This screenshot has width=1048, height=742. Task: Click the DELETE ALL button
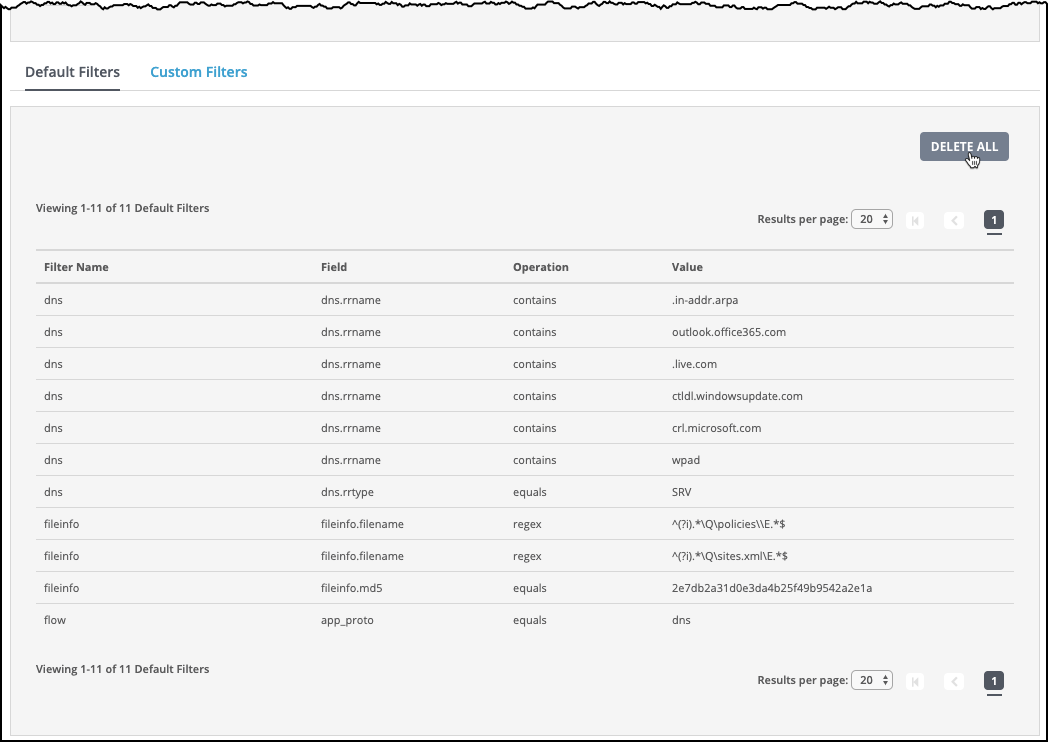pyautogui.click(x=964, y=146)
